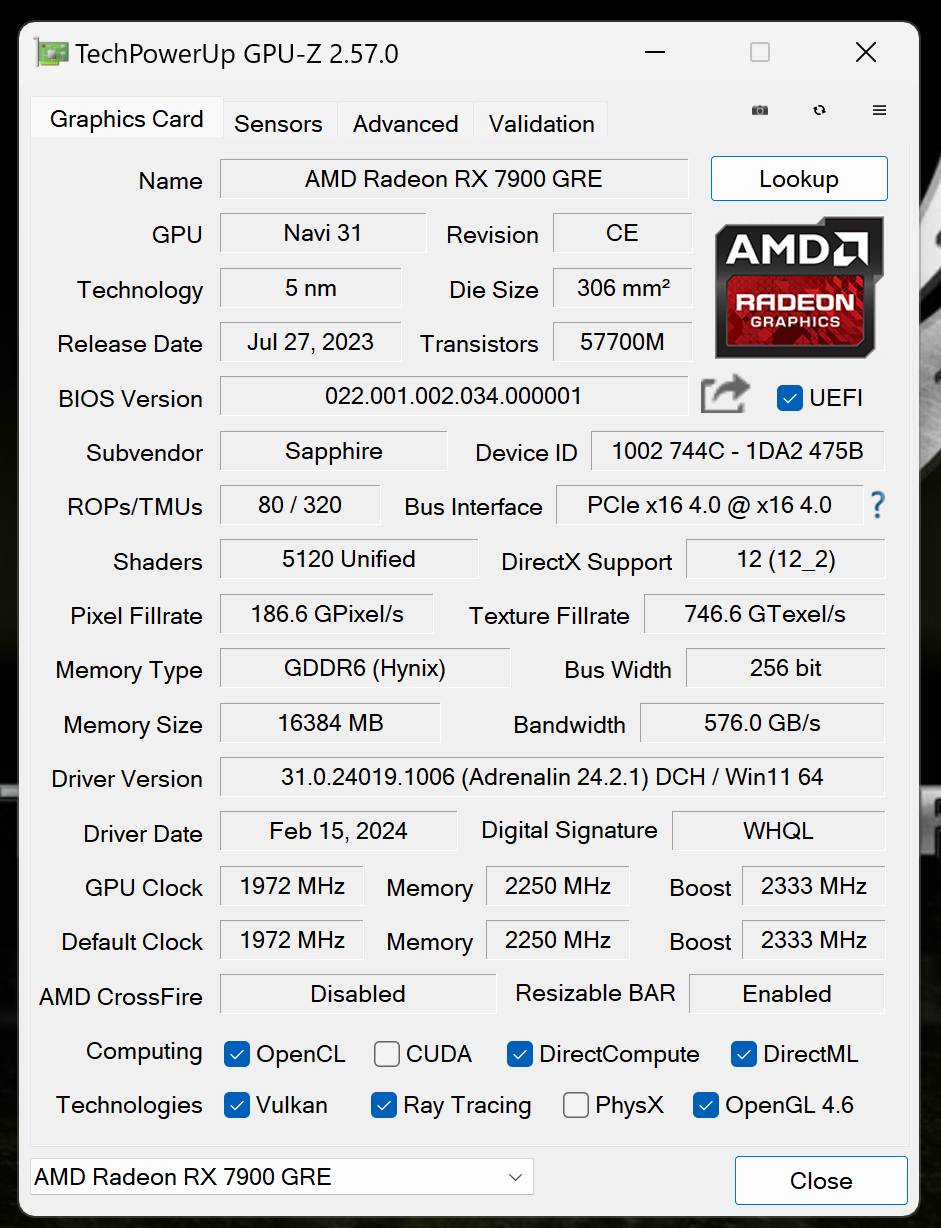Switch to the Advanced tab
This screenshot has height=1228, width=941.
[x=405, y=123]
